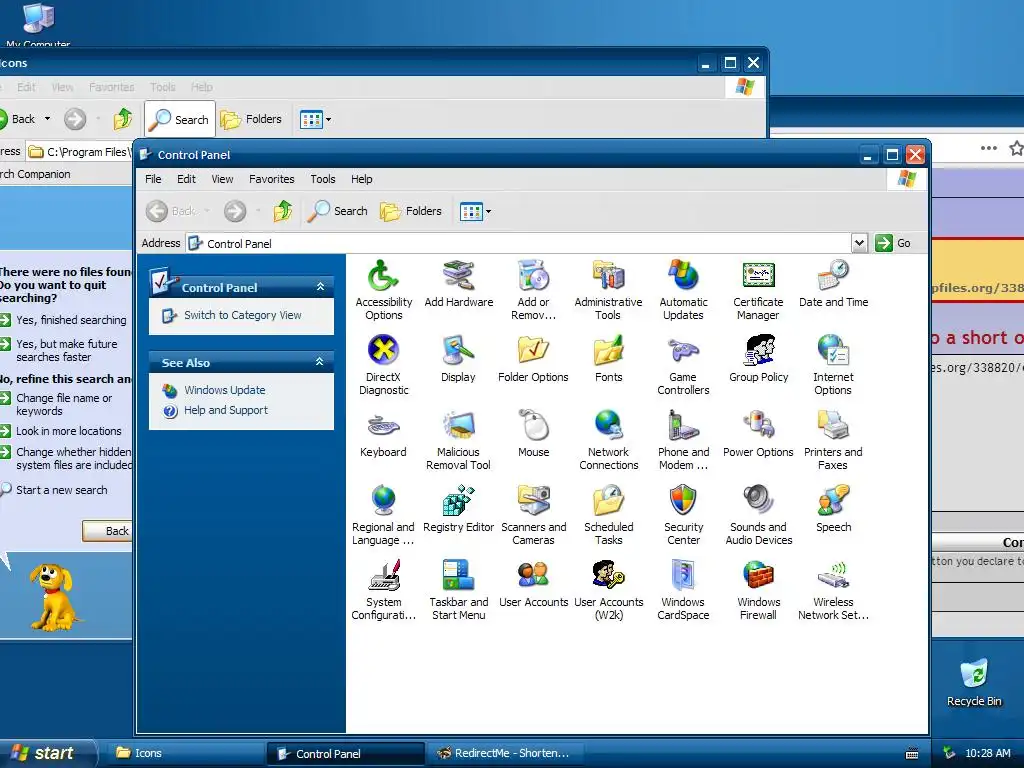Toggle Folders pane in Control Panel
Screen dimensions: 1024x768
pos(411,211)
